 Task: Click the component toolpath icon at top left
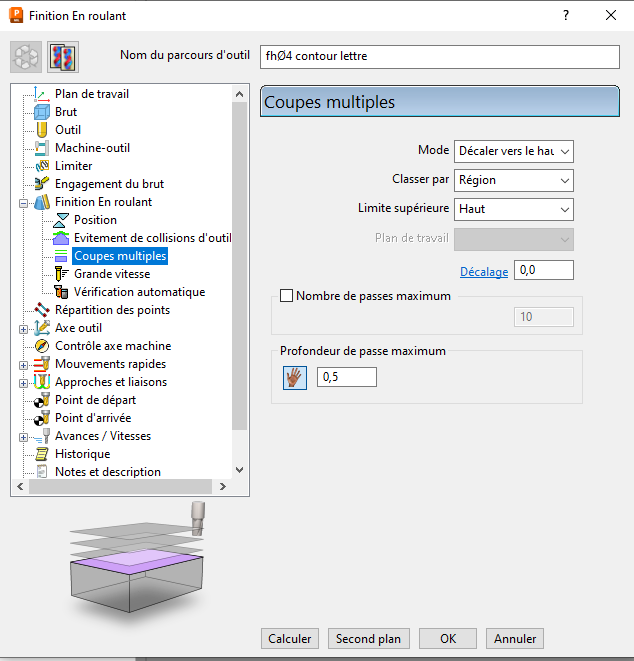coord(26,57)
